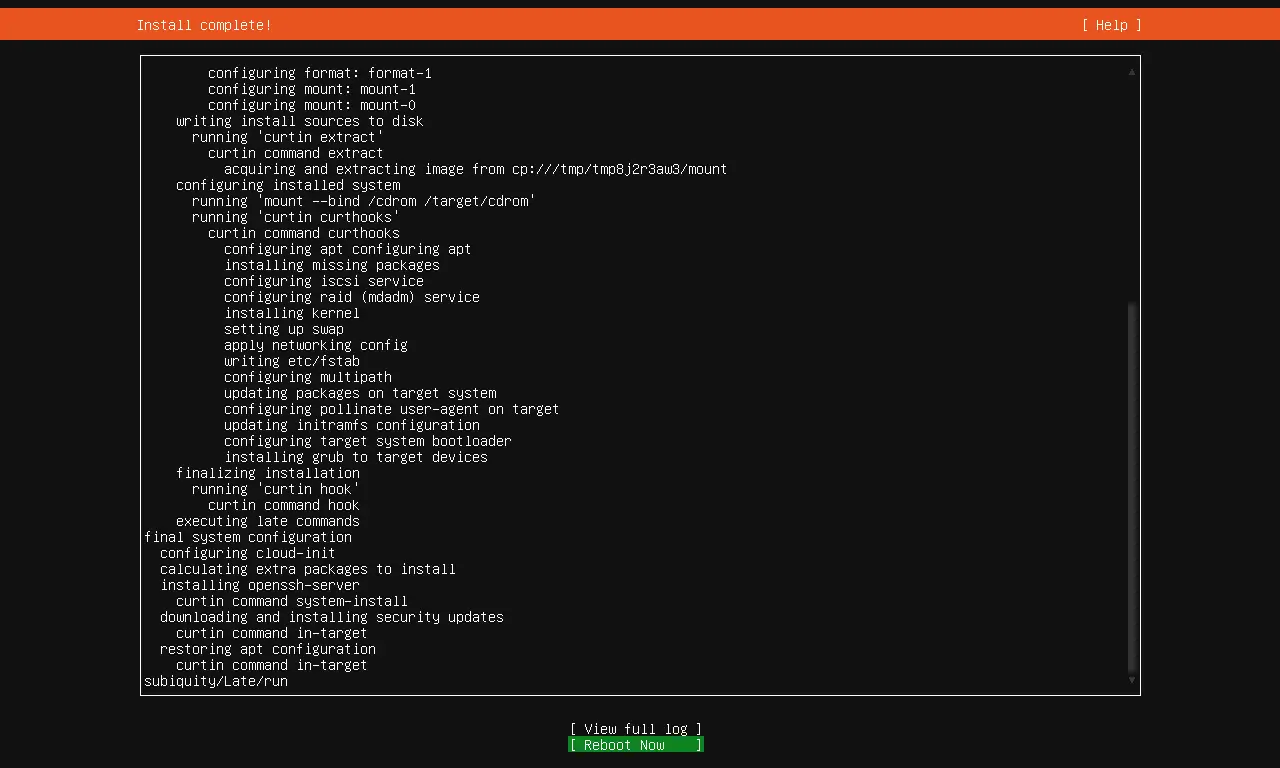This screenshot has width=1280, height=768.
Task: Click 'configuring iscsi service' line
Action: click(324, 281)
